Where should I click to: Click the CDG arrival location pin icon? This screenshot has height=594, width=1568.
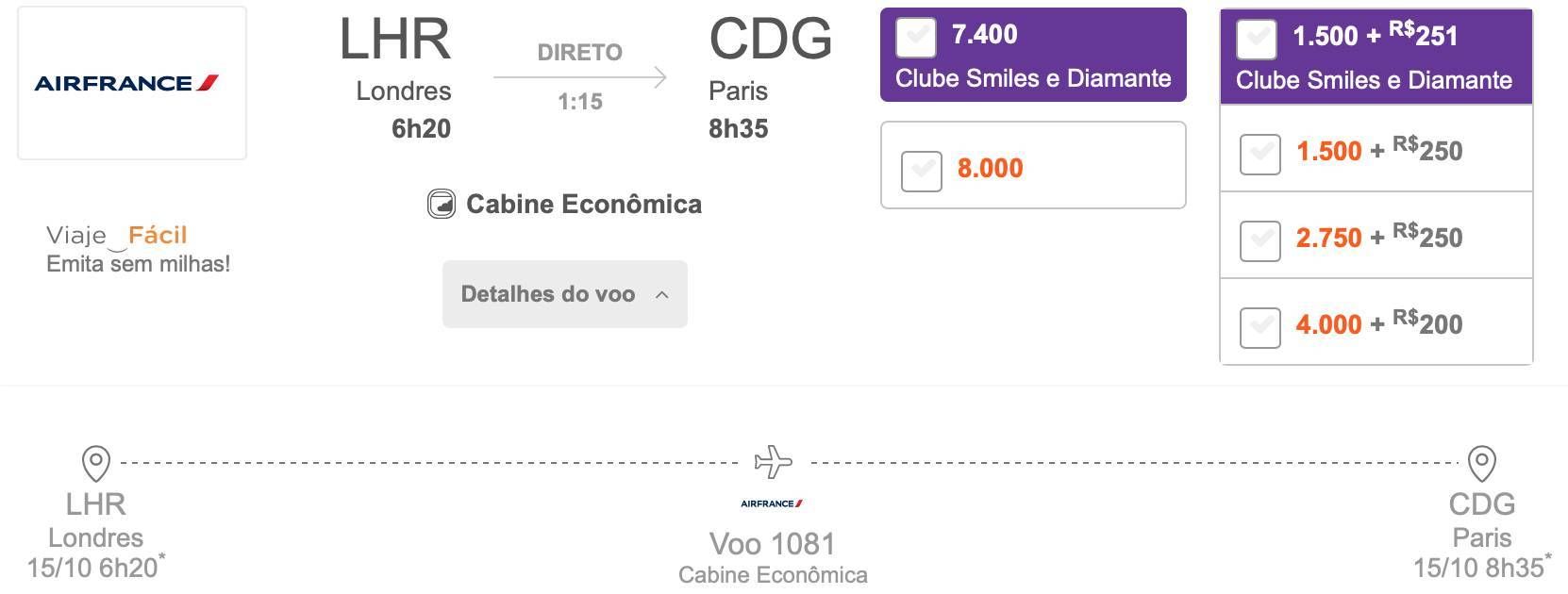1481,464
